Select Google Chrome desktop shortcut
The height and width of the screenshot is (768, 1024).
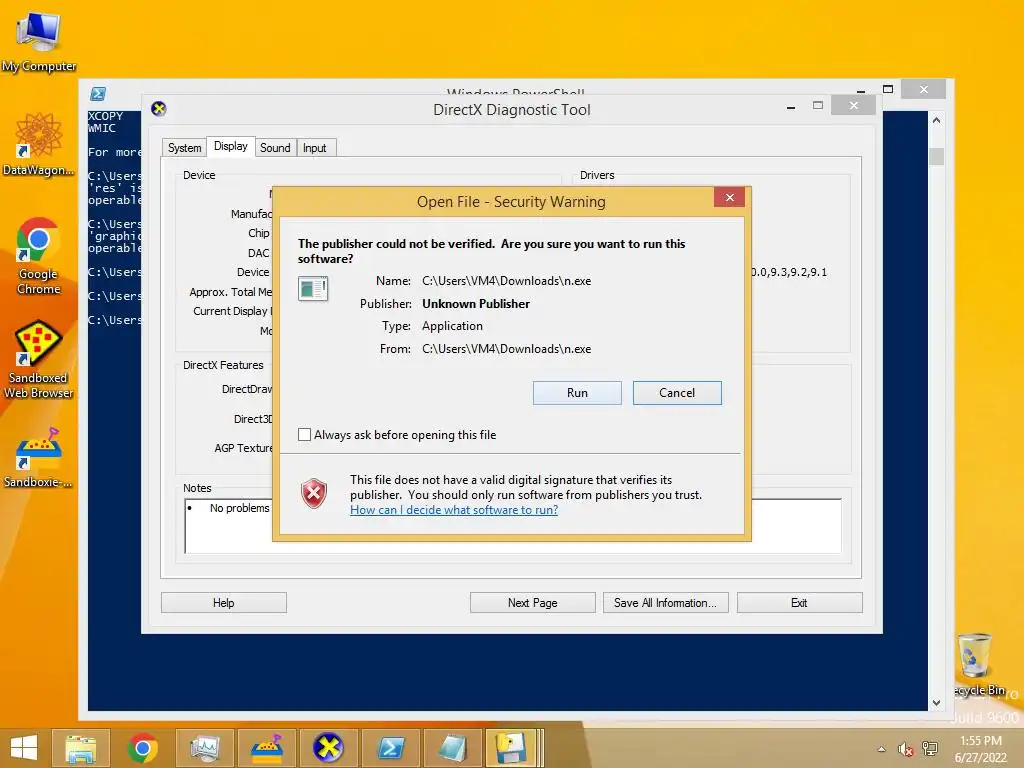[x=39, y=256]
